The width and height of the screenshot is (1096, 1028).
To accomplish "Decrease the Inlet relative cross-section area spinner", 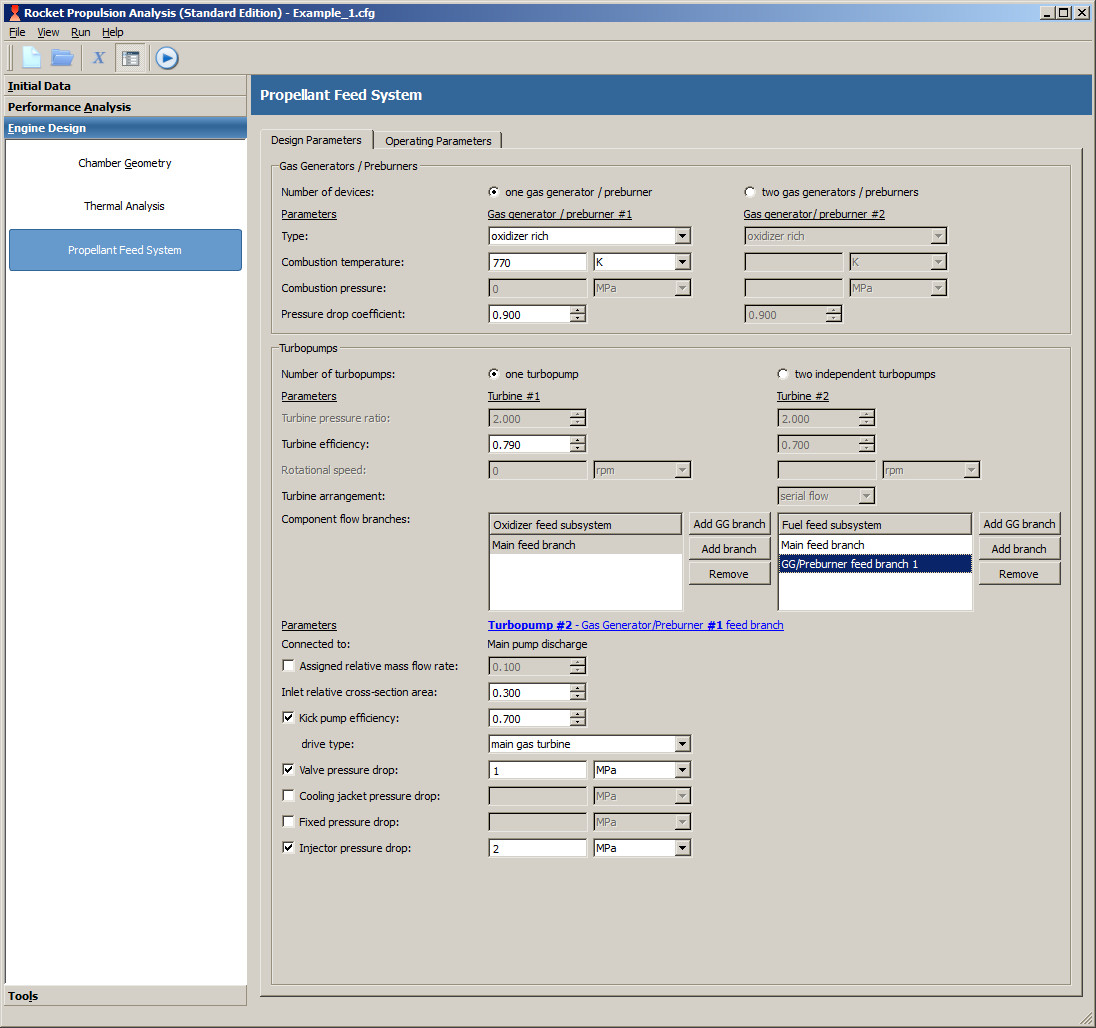I will click(577, 696).
